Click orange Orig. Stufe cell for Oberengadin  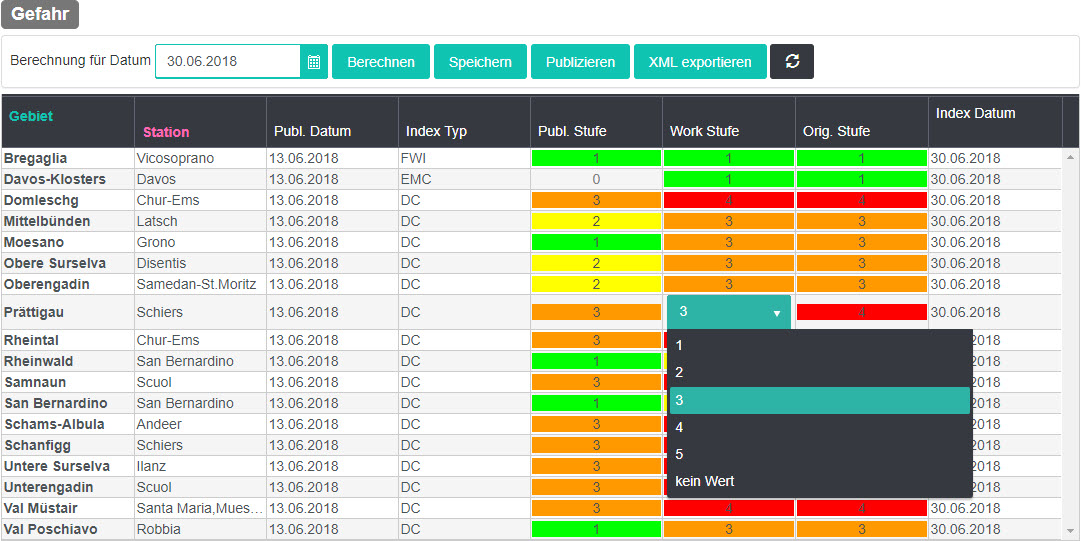click(x=862, y=285)
